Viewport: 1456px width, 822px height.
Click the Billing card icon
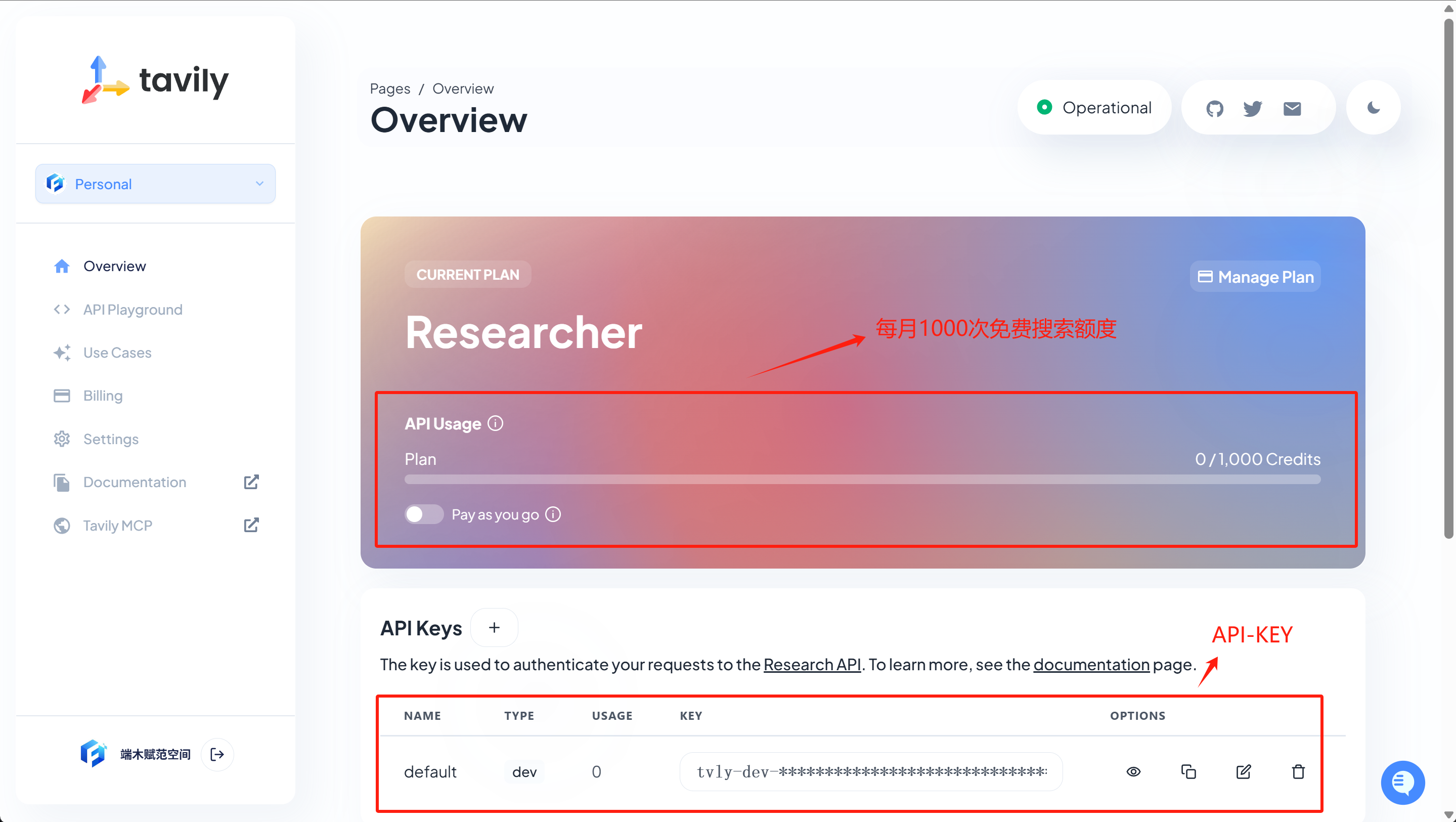coord(62,396)
